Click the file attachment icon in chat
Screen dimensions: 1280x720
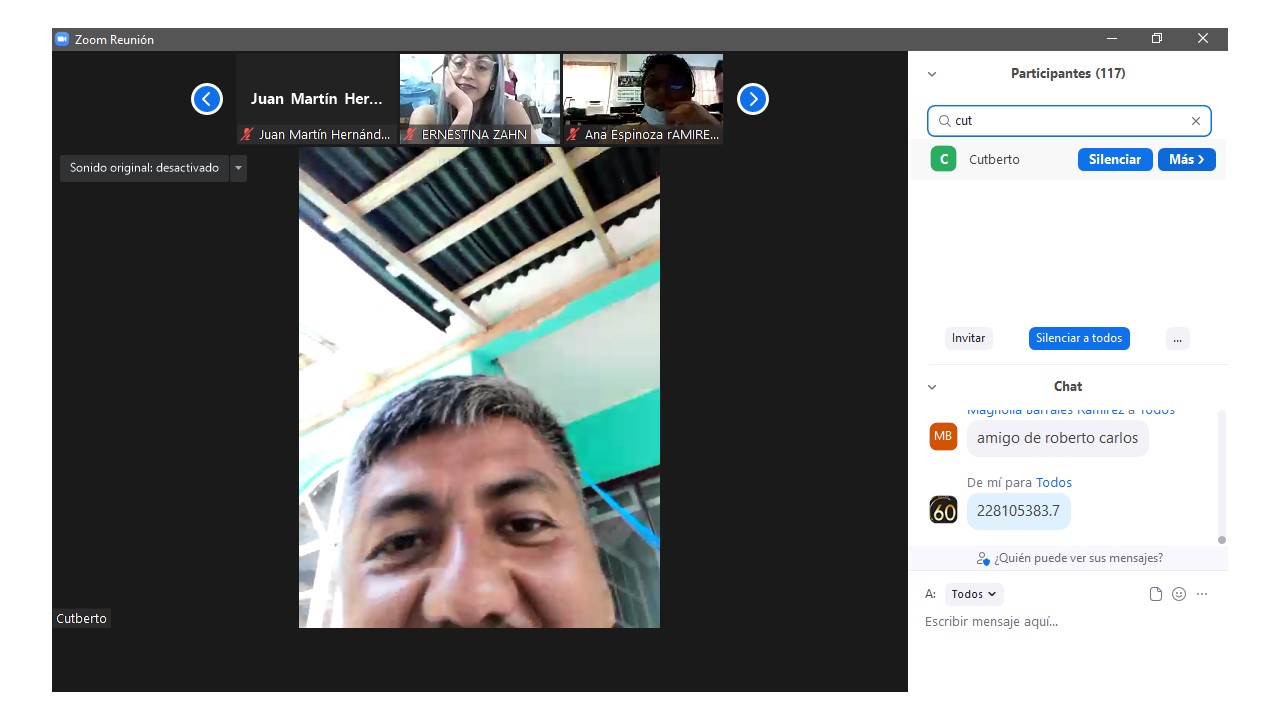click(1156, 594)
